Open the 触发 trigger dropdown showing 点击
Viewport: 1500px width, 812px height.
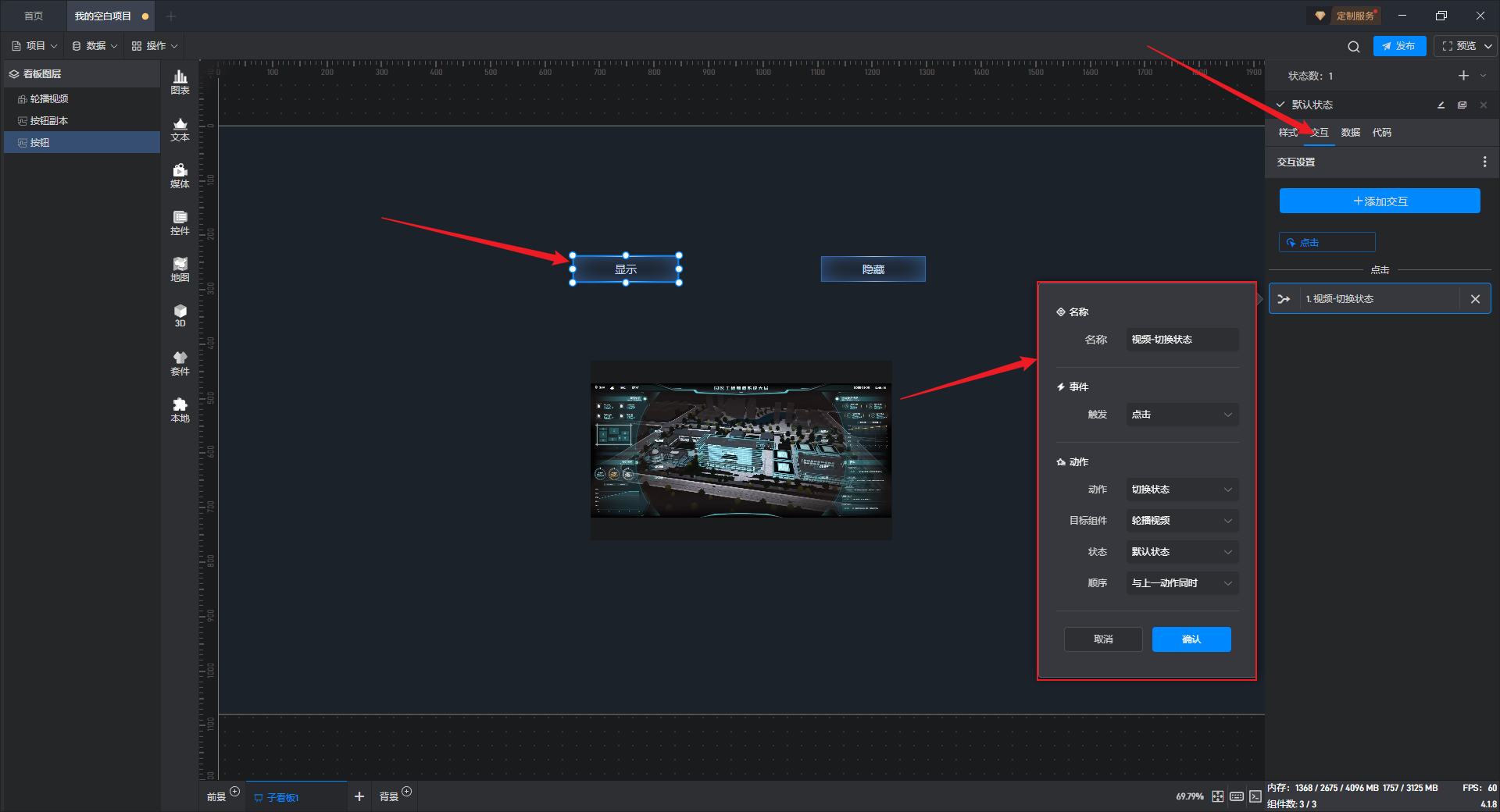pos(1182,415)
